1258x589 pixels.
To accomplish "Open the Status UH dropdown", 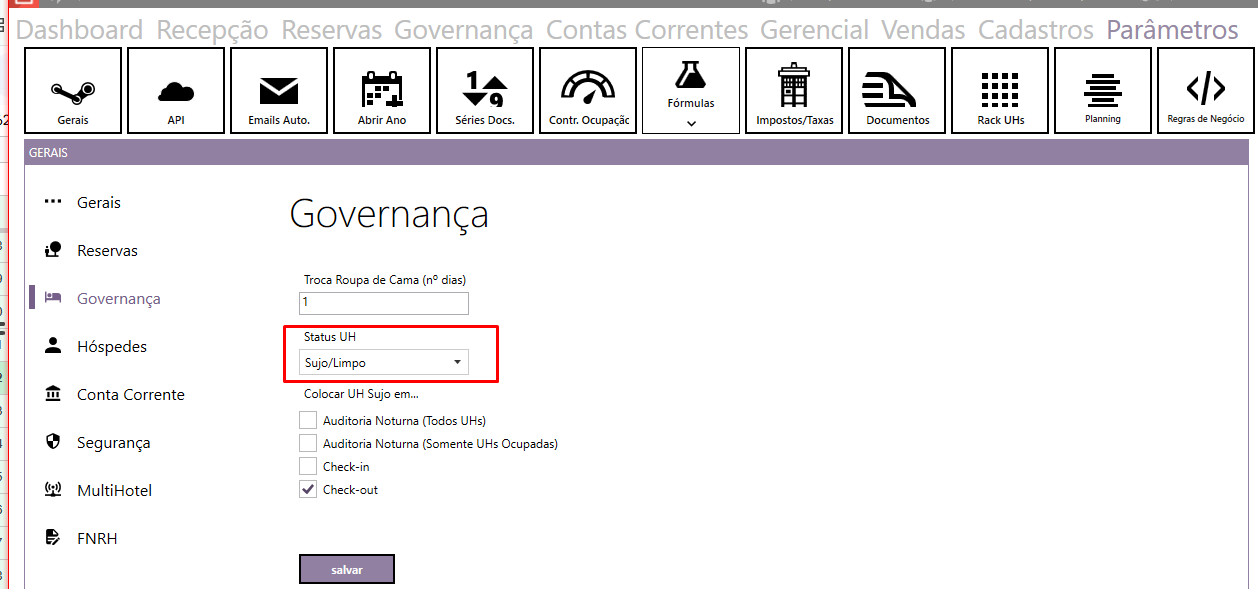I will coord(384,362).
